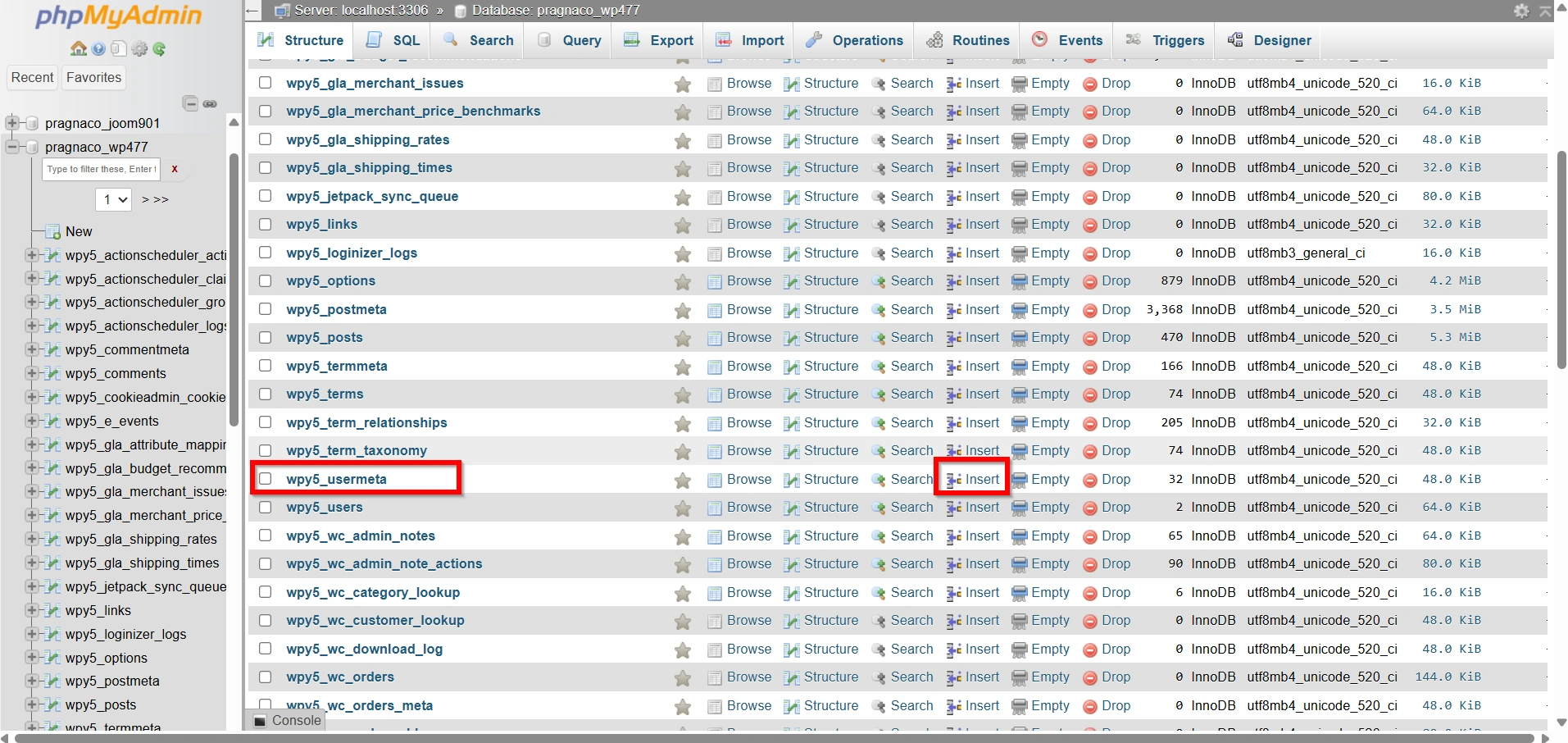1568x743 pixels.
Task: Click the link-with-main-panel chain icon
Action: click(210, 104)
